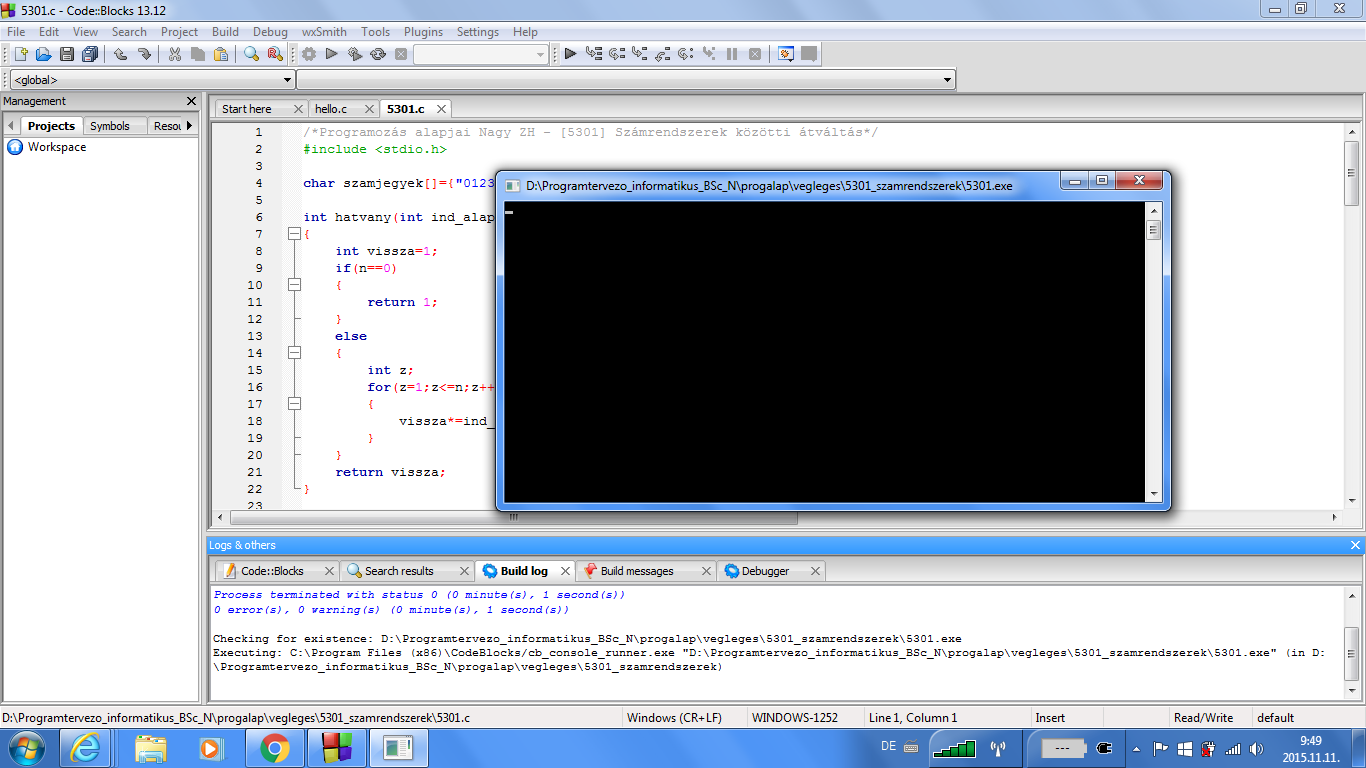
Task: Click the Save all files icon
Action: click(90, 54)
